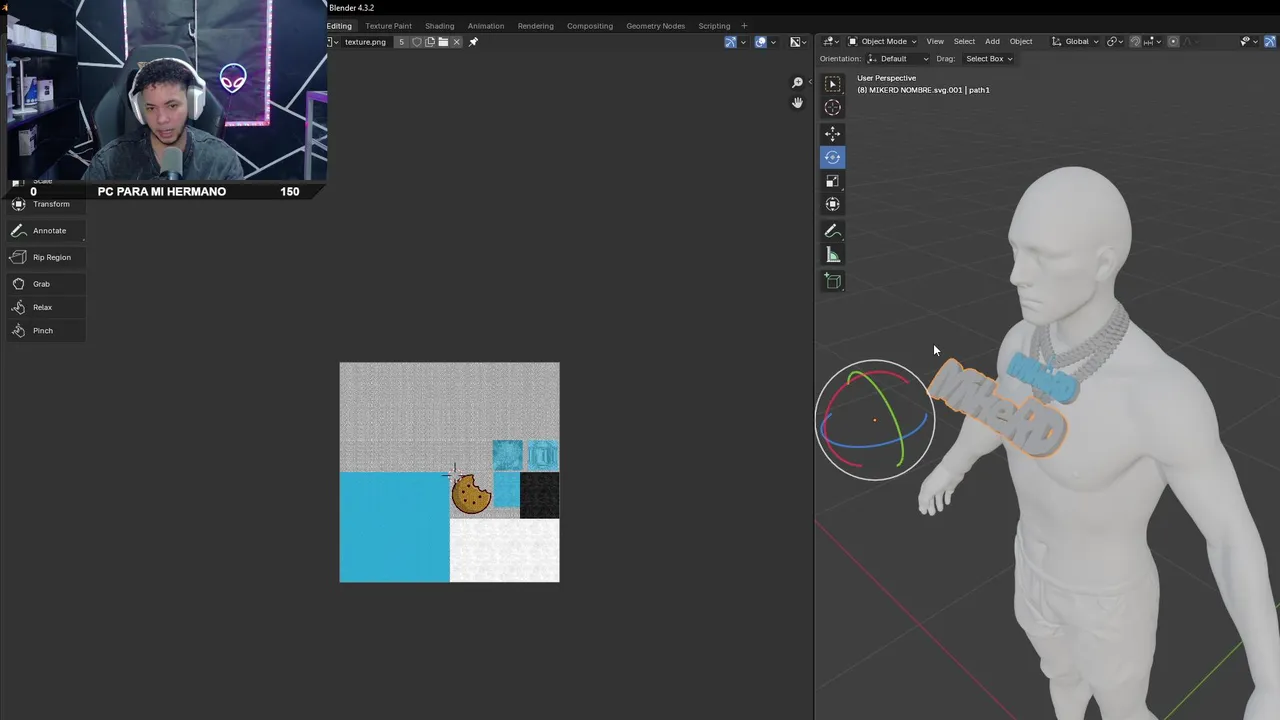Open the viewport object visibility dropdown
This screenshot has width=1280, height=720.
[x=1249, y=42]
